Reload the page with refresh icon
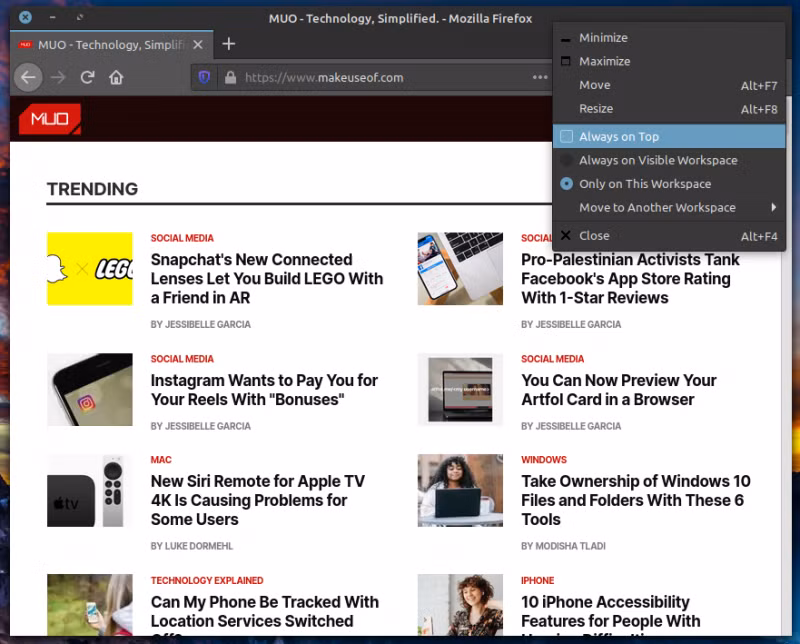 click(x=87, y=78)
